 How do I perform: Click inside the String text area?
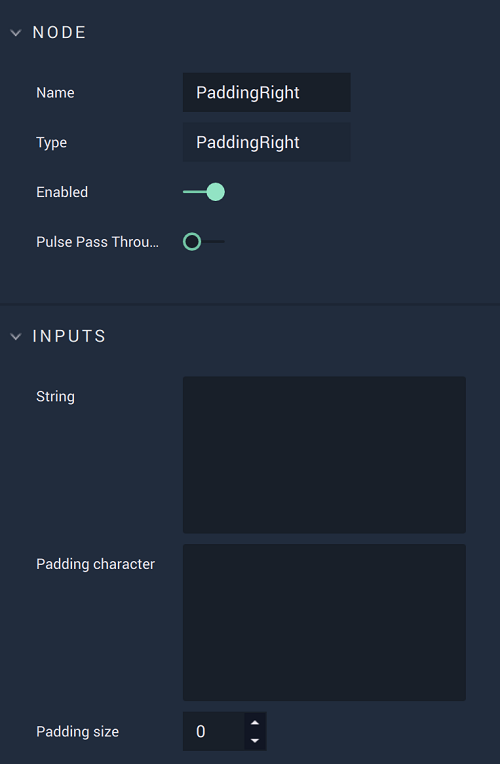click(x=324, y=455)
